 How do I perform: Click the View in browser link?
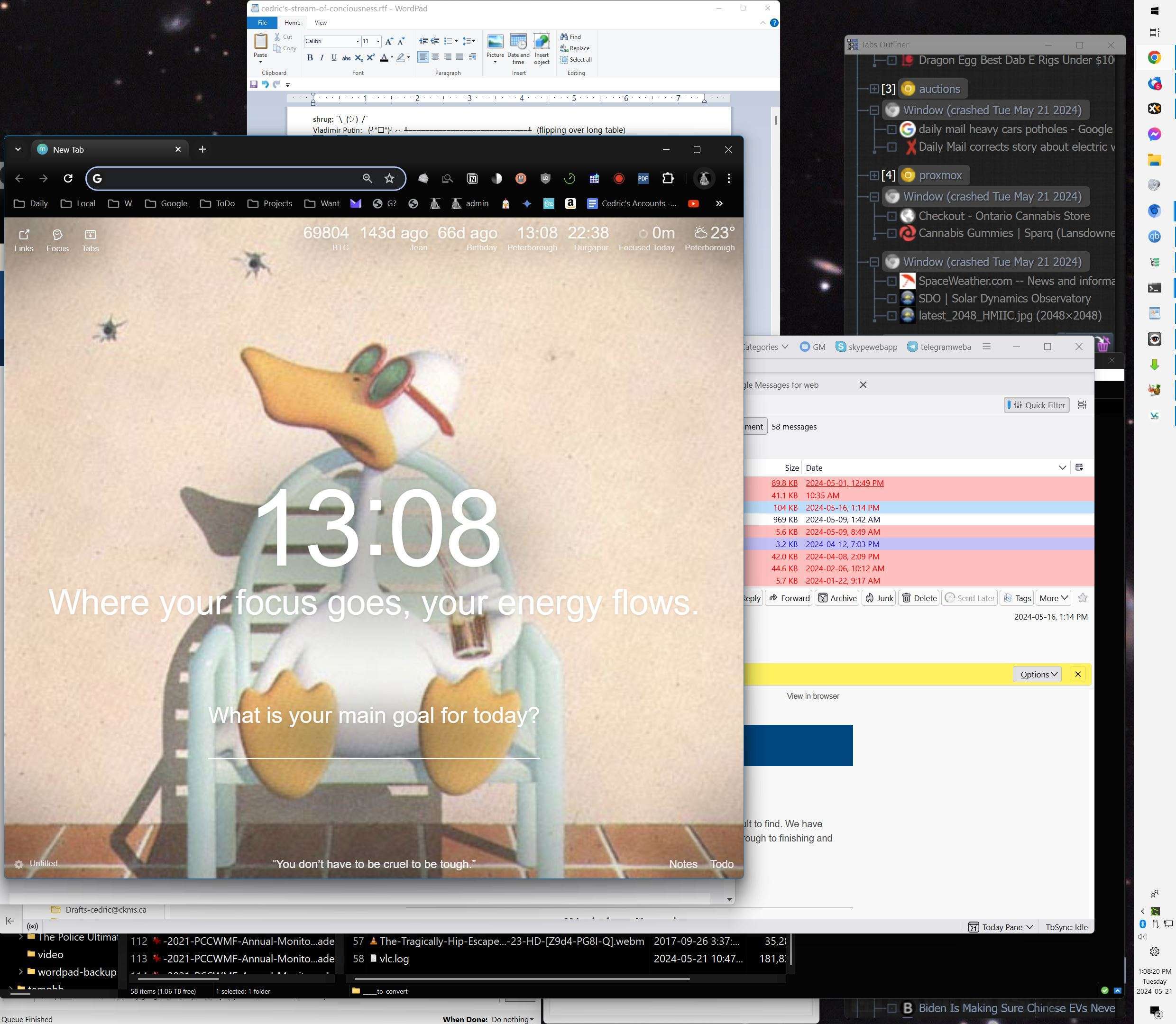click(813, 696)
